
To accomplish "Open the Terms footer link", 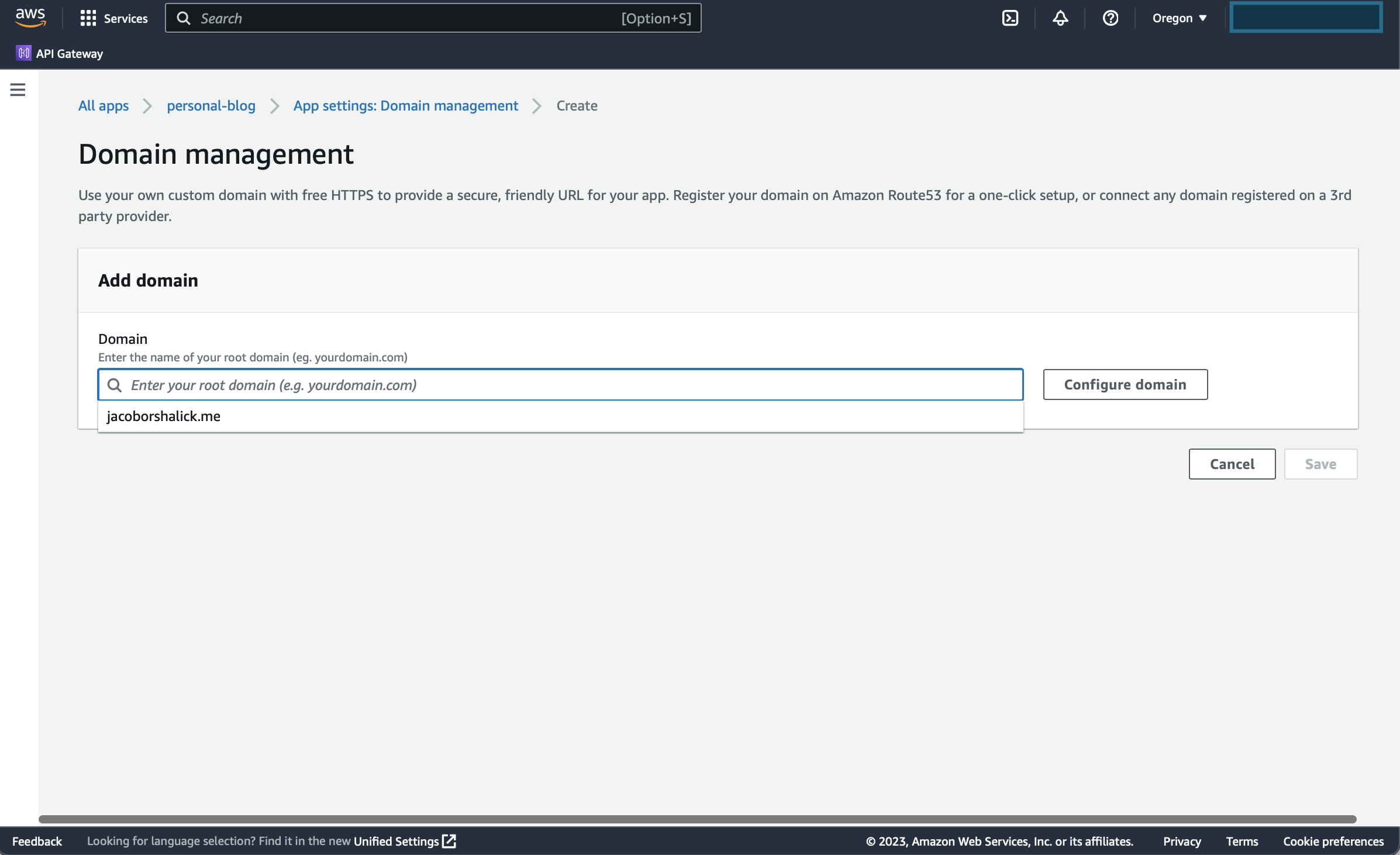I will tap(1242, 841).
